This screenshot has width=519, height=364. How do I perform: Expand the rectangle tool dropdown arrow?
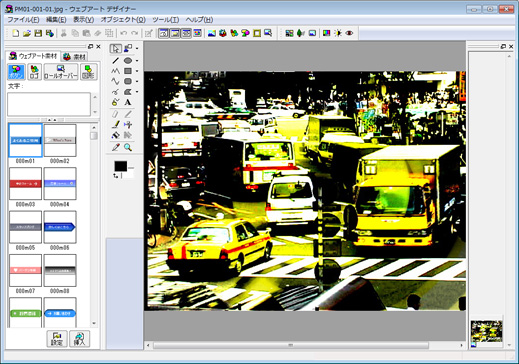137,71
